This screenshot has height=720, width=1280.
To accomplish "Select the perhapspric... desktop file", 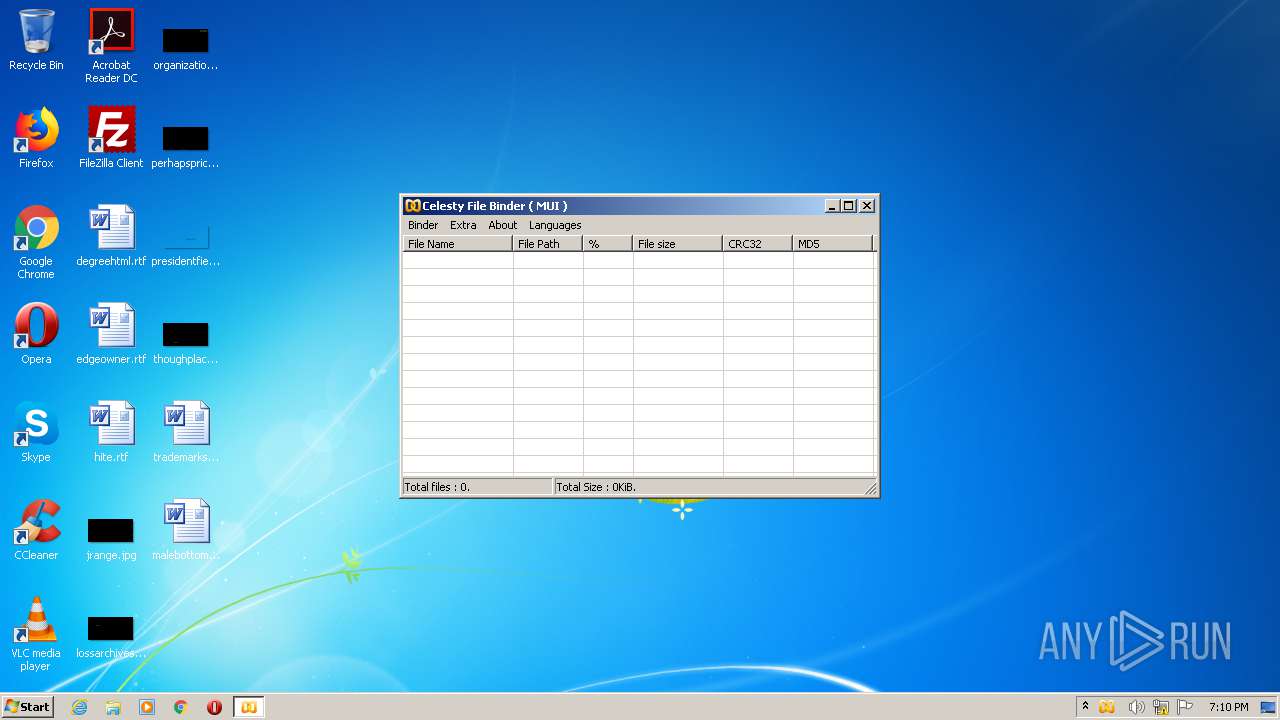I will 186,146.
